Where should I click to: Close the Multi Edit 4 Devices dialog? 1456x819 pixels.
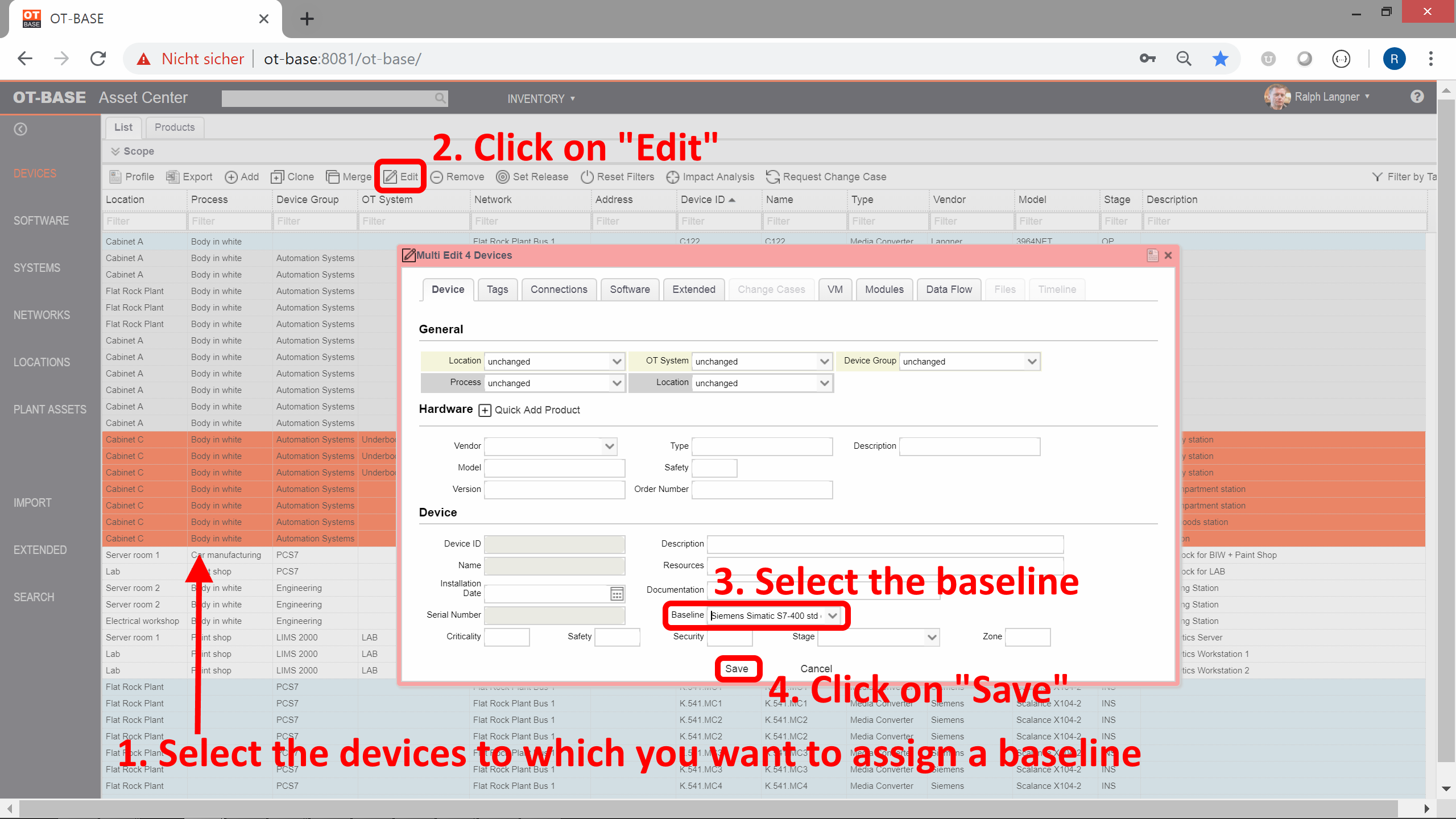(x=1168, y=255)
